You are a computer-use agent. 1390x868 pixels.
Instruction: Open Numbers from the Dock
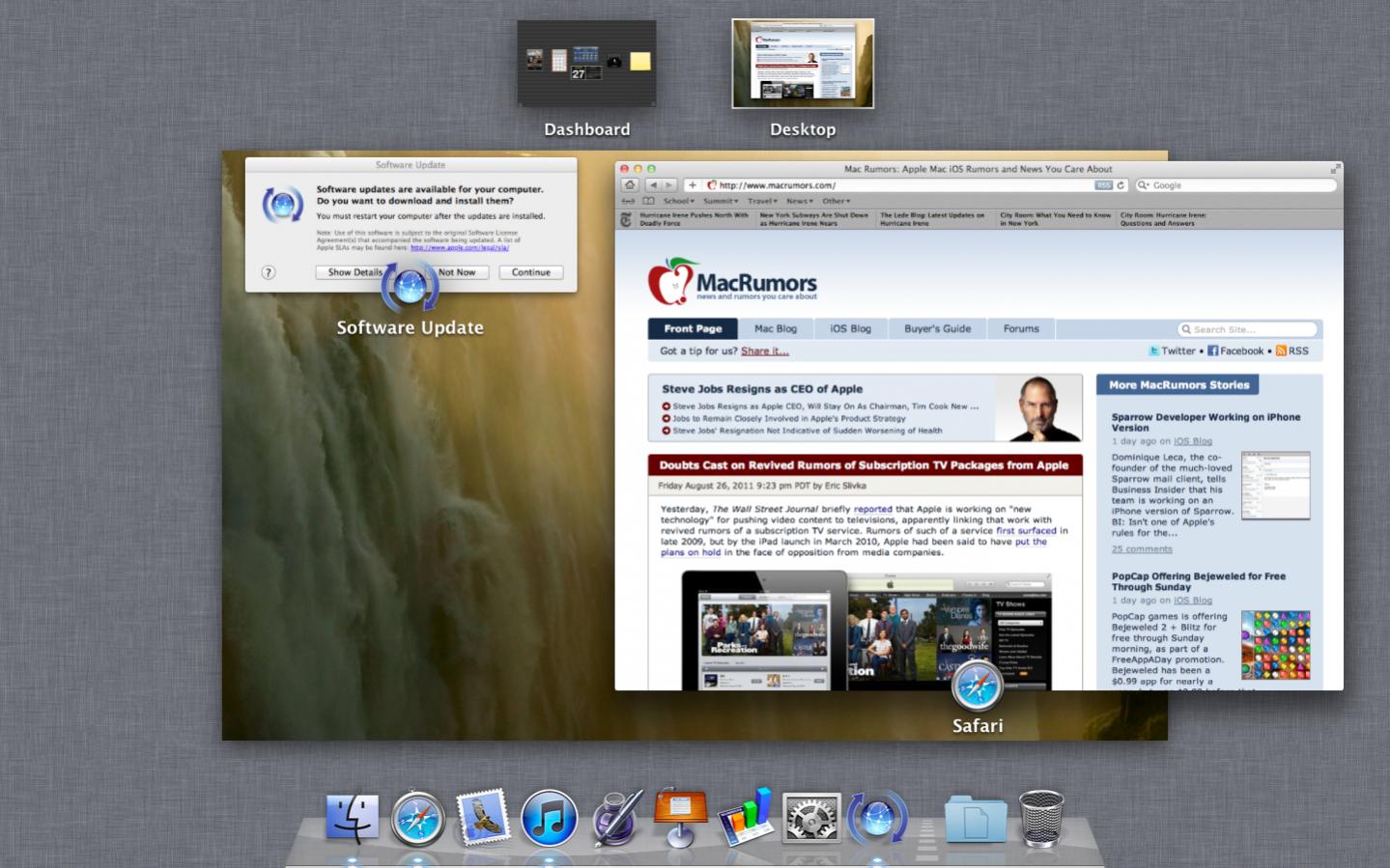[x=746, y=818]
